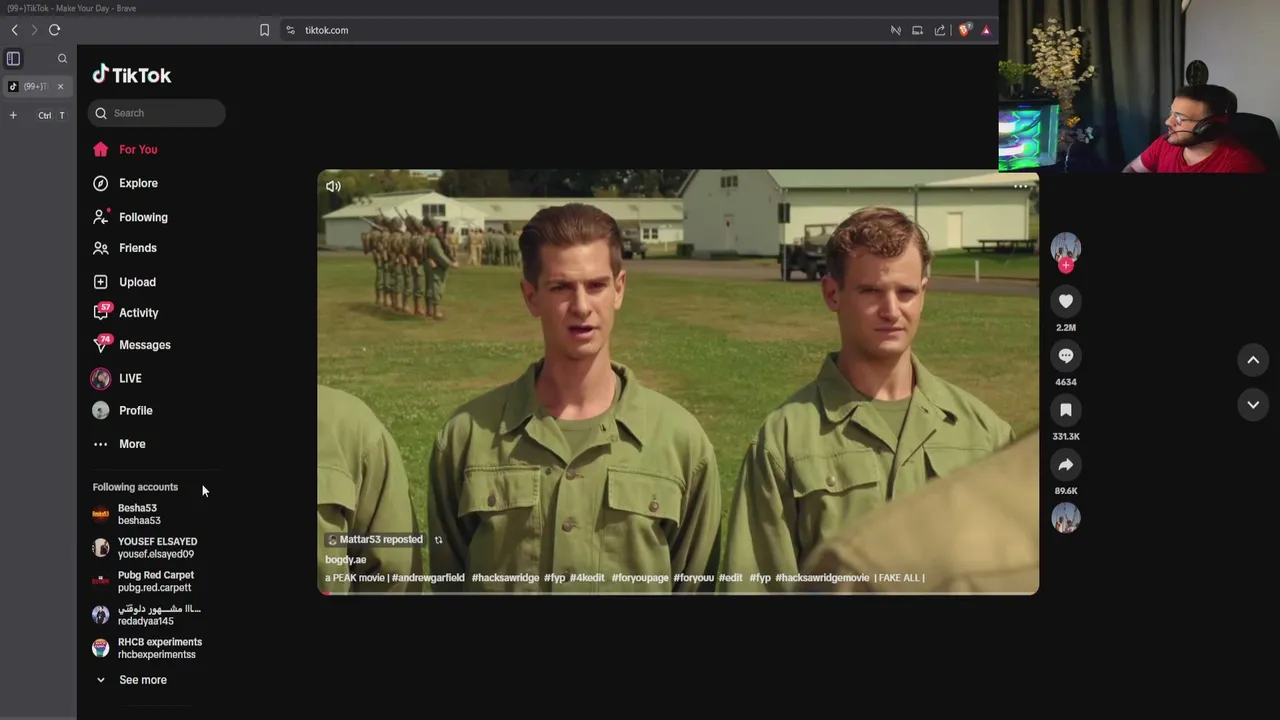This screenshot has height=720, width=1280.
Task: Click the 331.3K saves count
Action: click(x=1066, y=437)
